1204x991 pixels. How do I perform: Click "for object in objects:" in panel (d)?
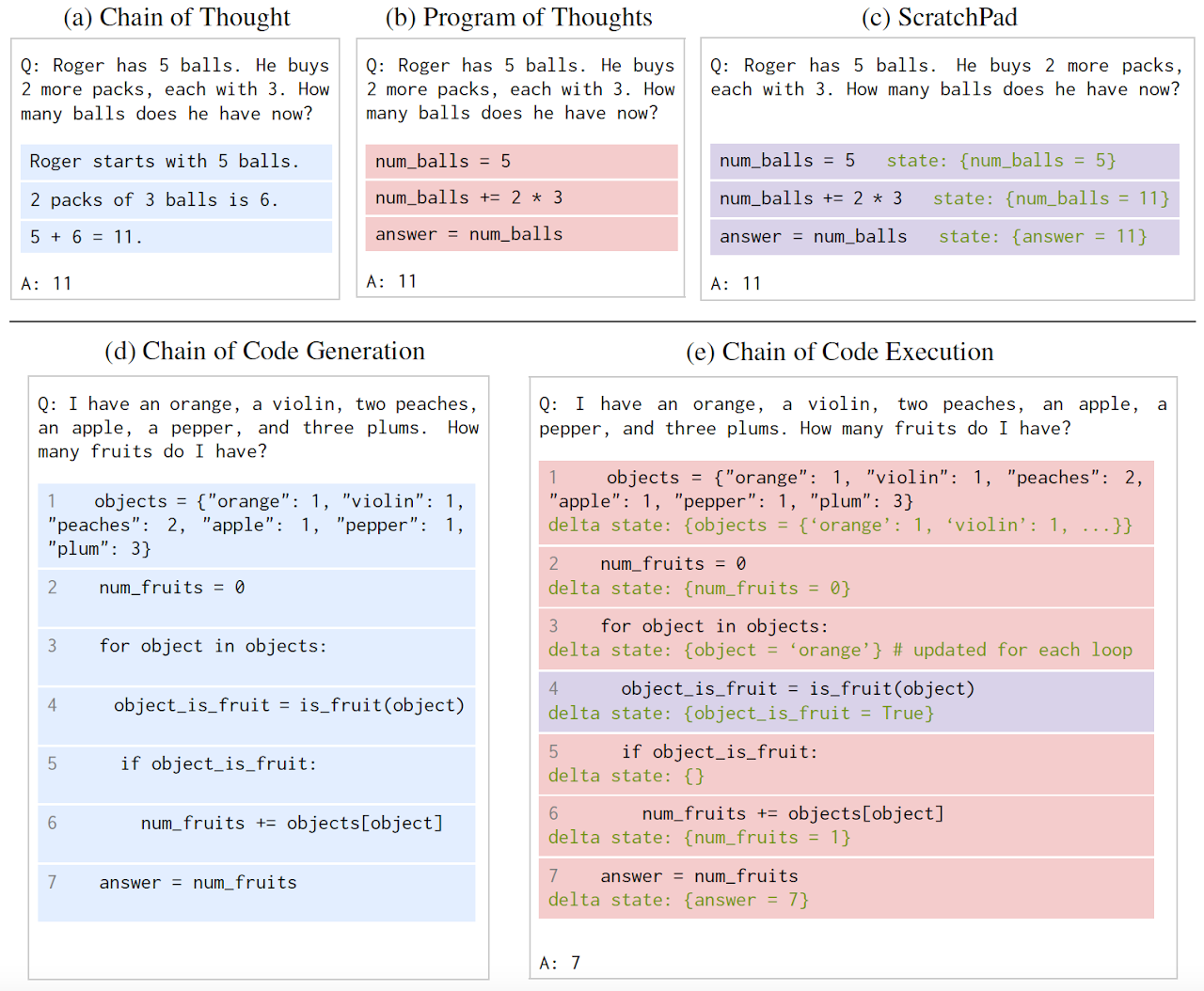coord(213,647)
